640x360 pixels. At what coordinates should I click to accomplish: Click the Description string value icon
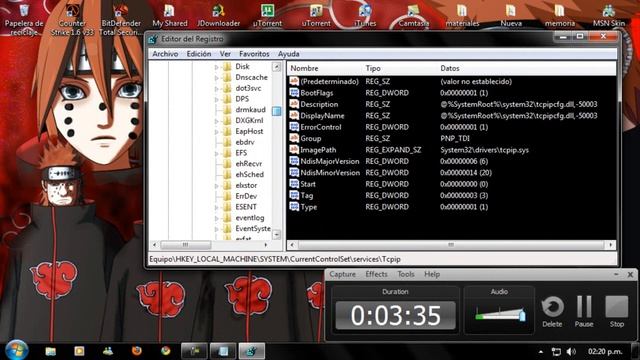coord(294,104)
